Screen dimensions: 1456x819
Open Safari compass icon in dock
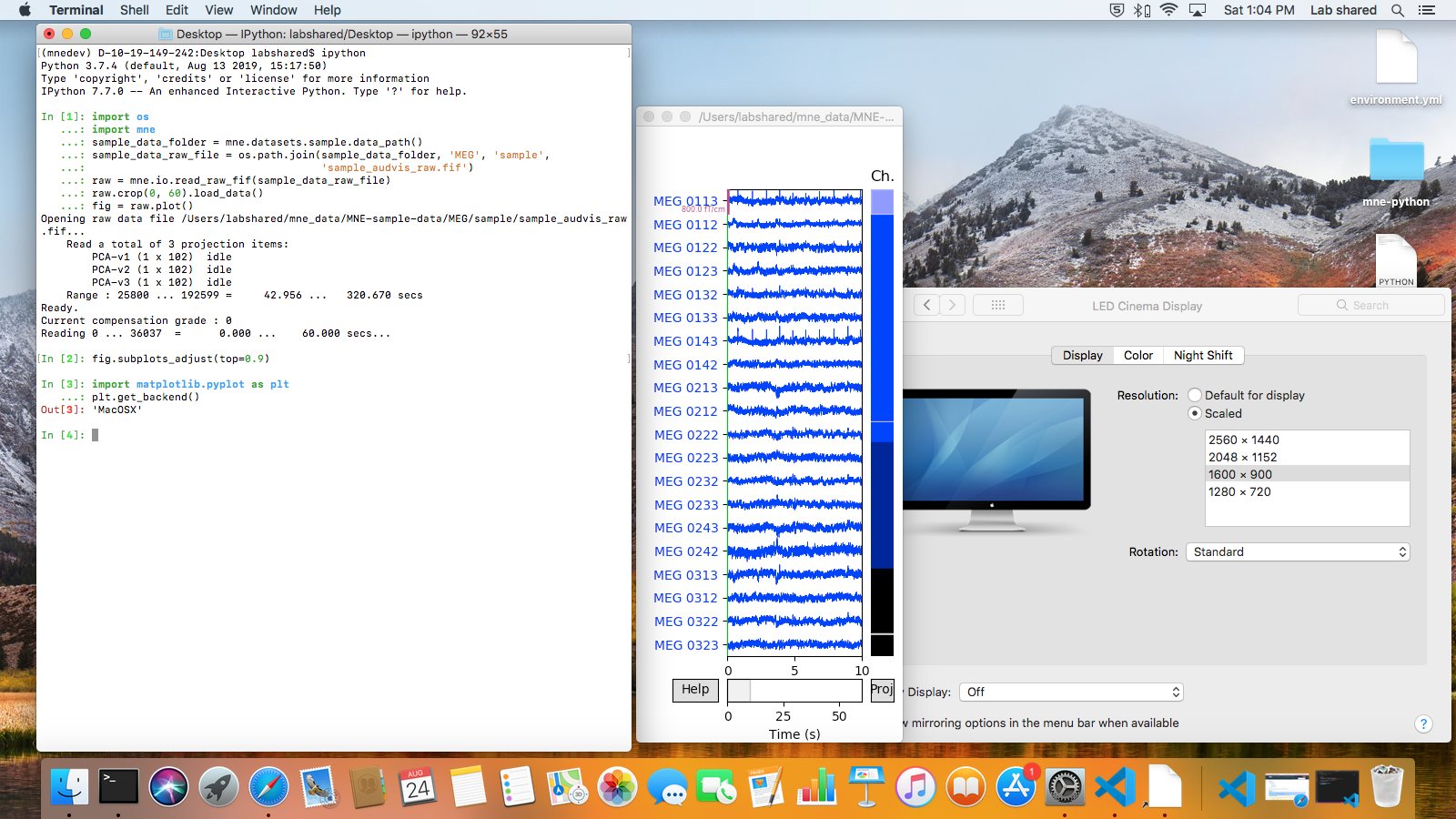point(269,787)
